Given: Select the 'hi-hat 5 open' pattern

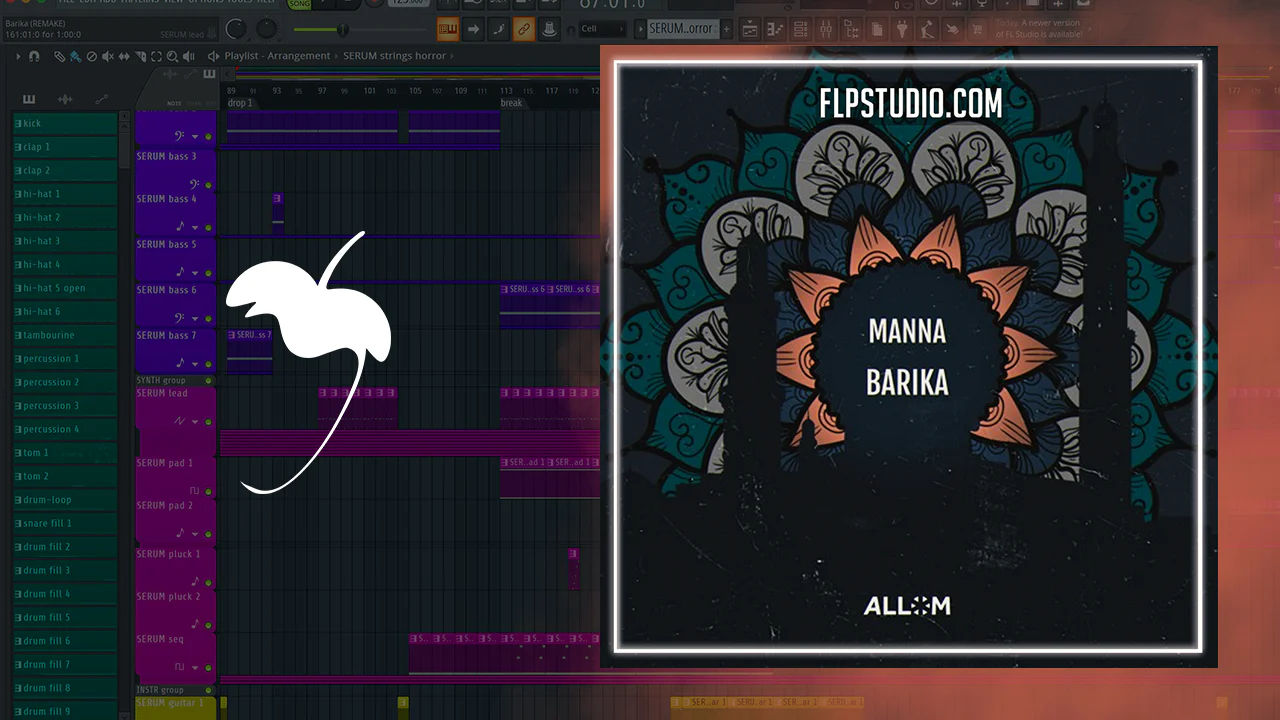Looking at the screenshot, I should coord(65,288).
